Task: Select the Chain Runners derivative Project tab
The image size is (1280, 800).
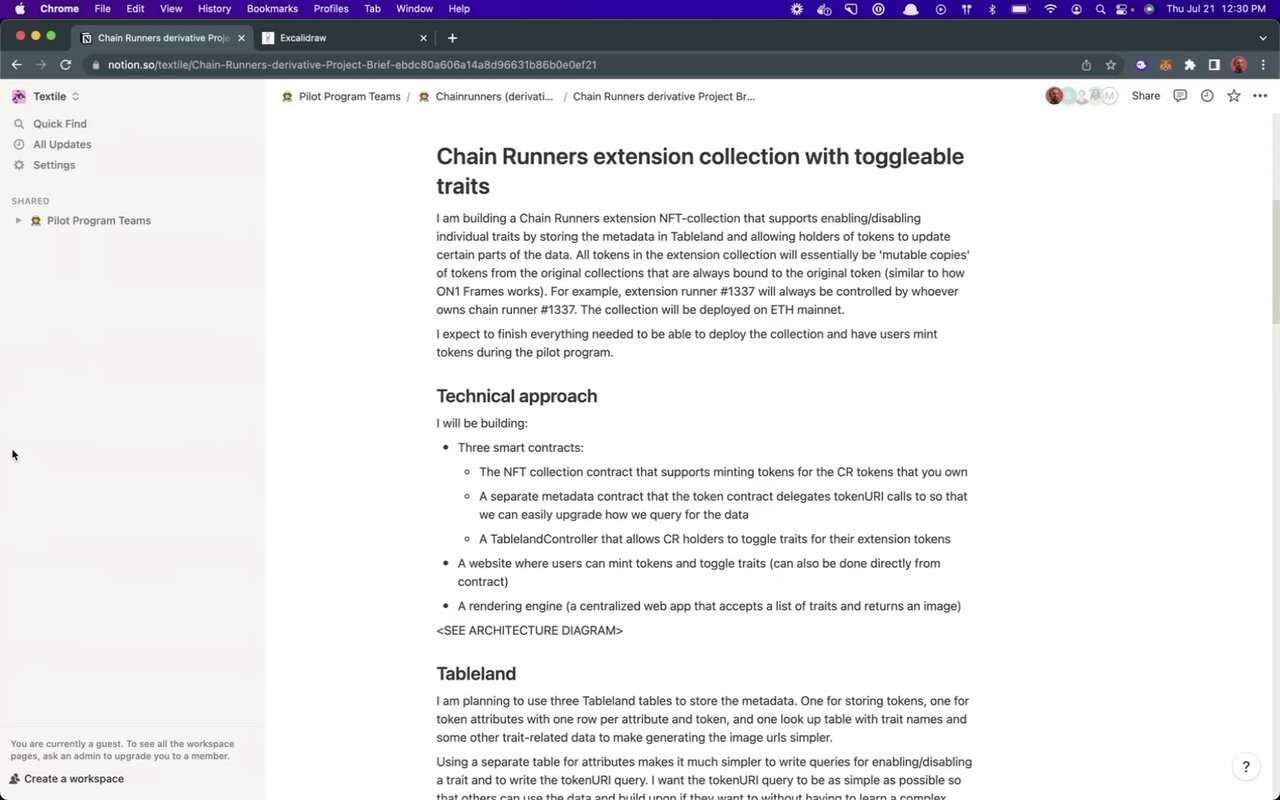Action: [x=160, y=38]
